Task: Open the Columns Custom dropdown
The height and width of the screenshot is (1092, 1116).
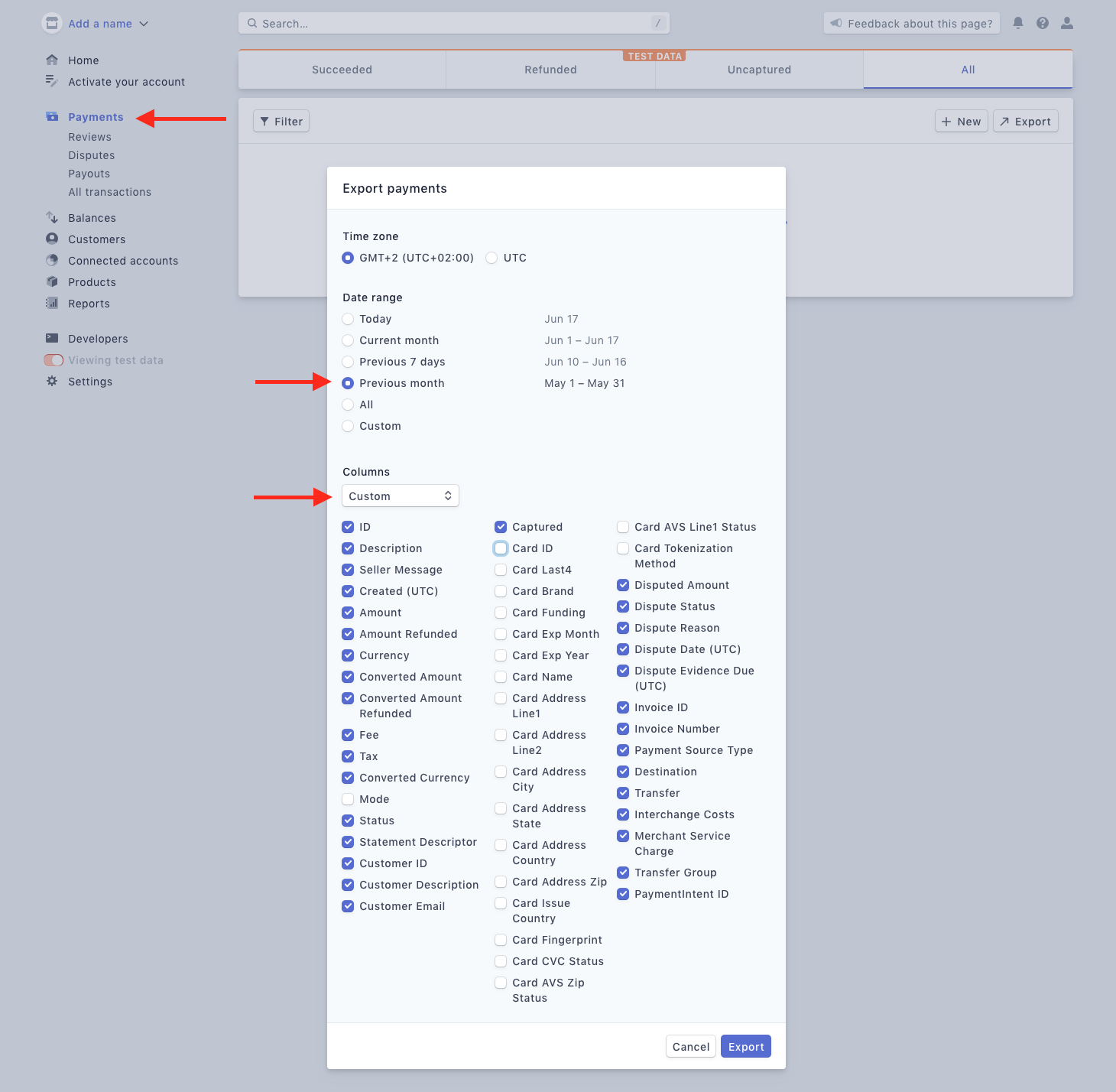Action: tap(400, 496)
